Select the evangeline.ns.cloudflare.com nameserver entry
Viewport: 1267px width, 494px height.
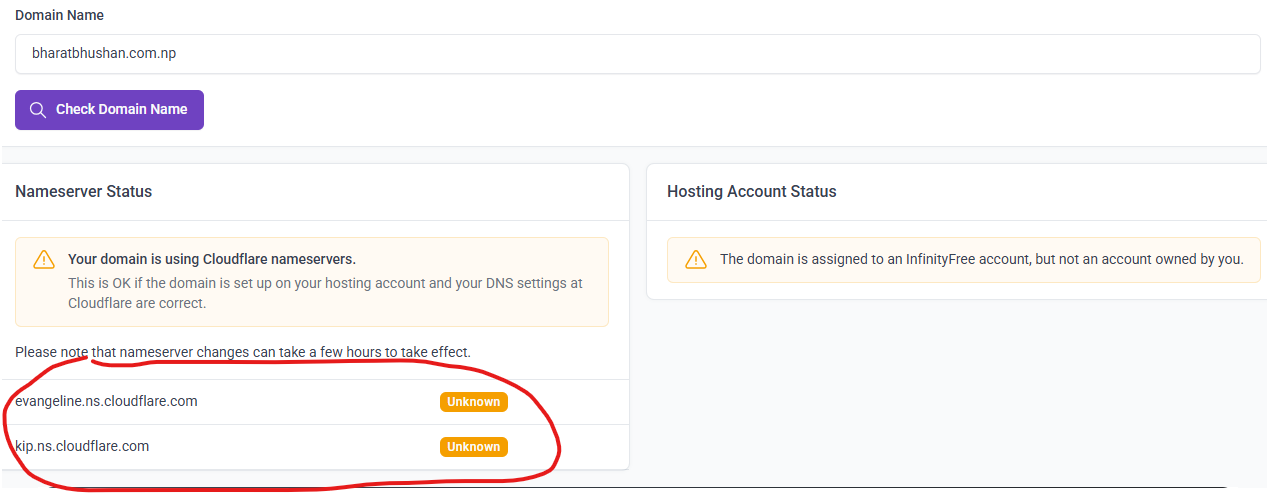106,401
